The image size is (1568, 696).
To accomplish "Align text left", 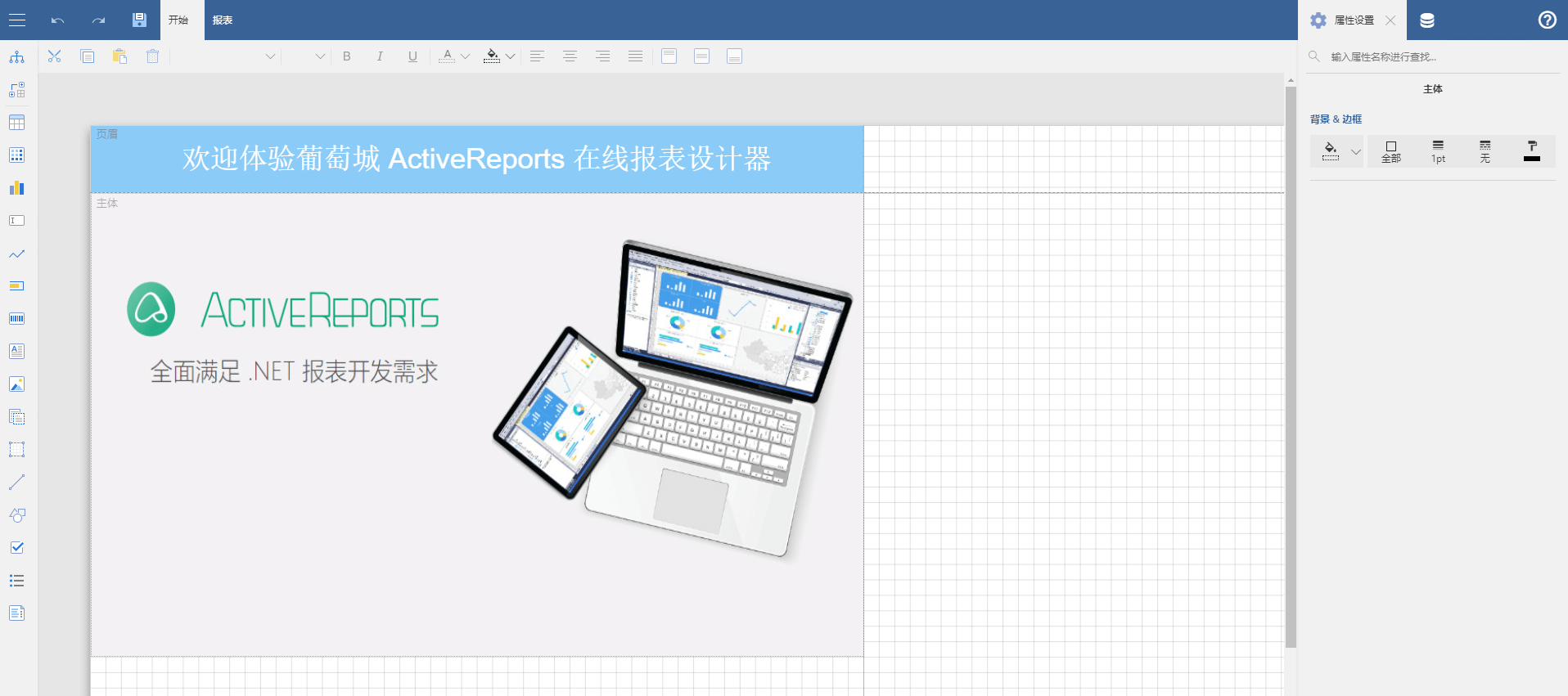I will click(x=538, y=56).
